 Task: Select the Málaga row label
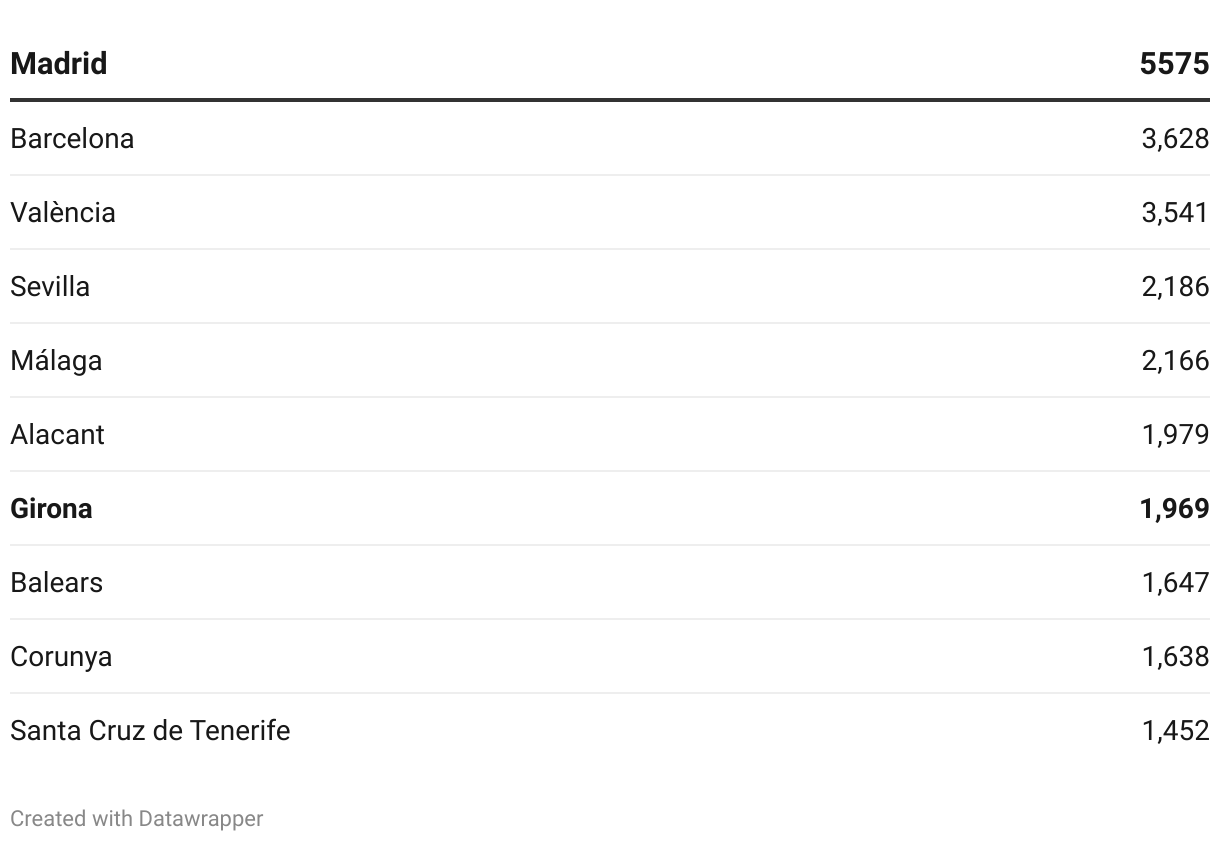56,360
